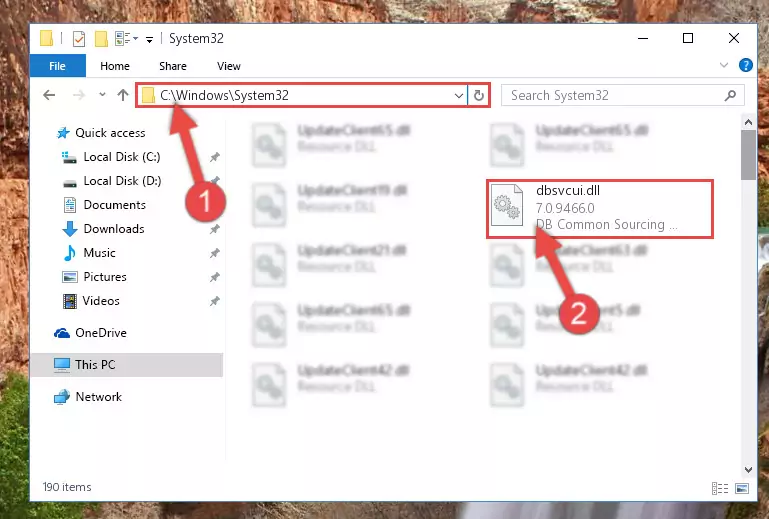Open Local Disk (D:) in sidebar
769x519 pixels.
coord(122,181)
